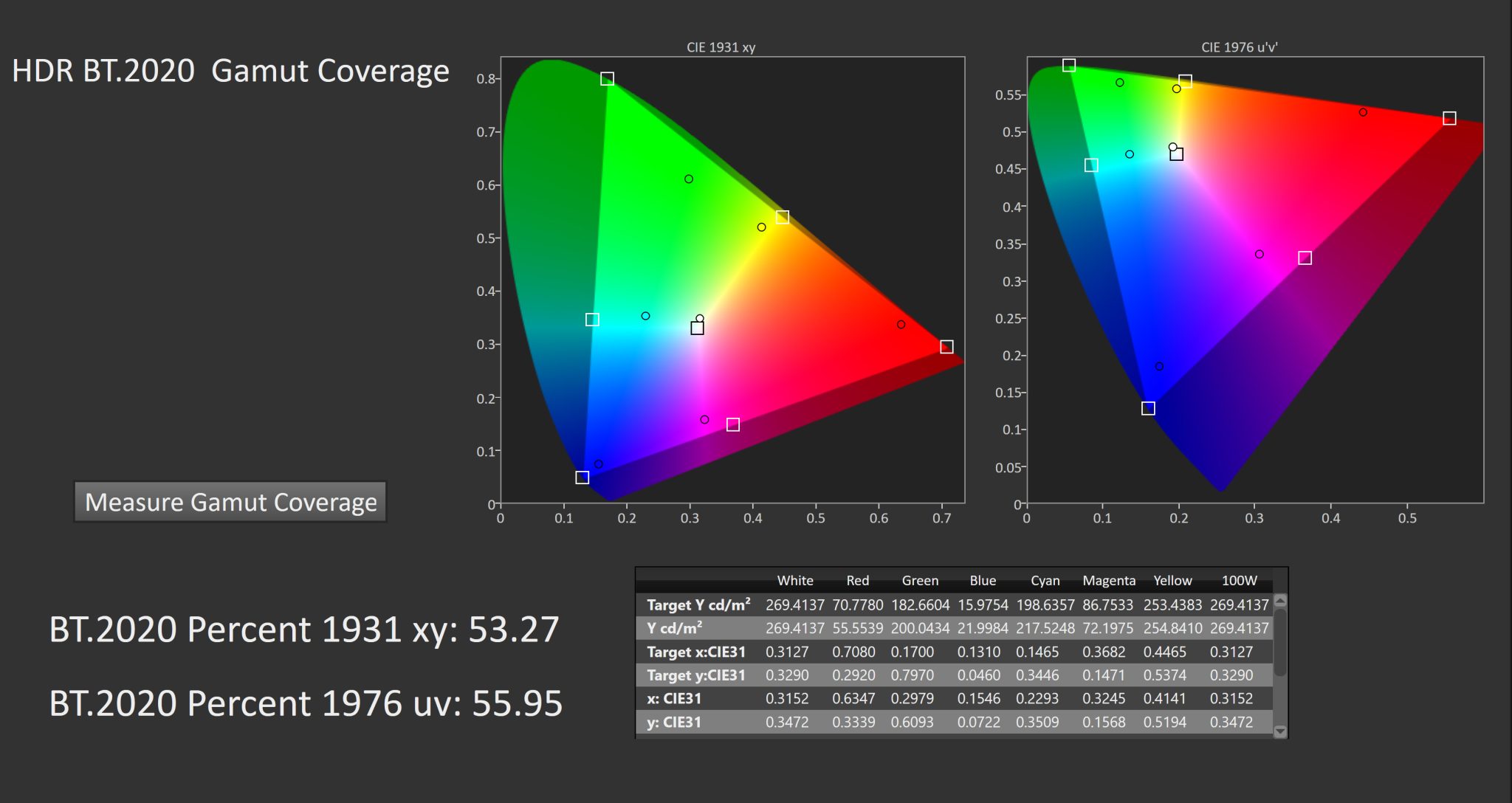
Task: Click the red target square on CIE 1976 chart
Action: pos(1449,117)
